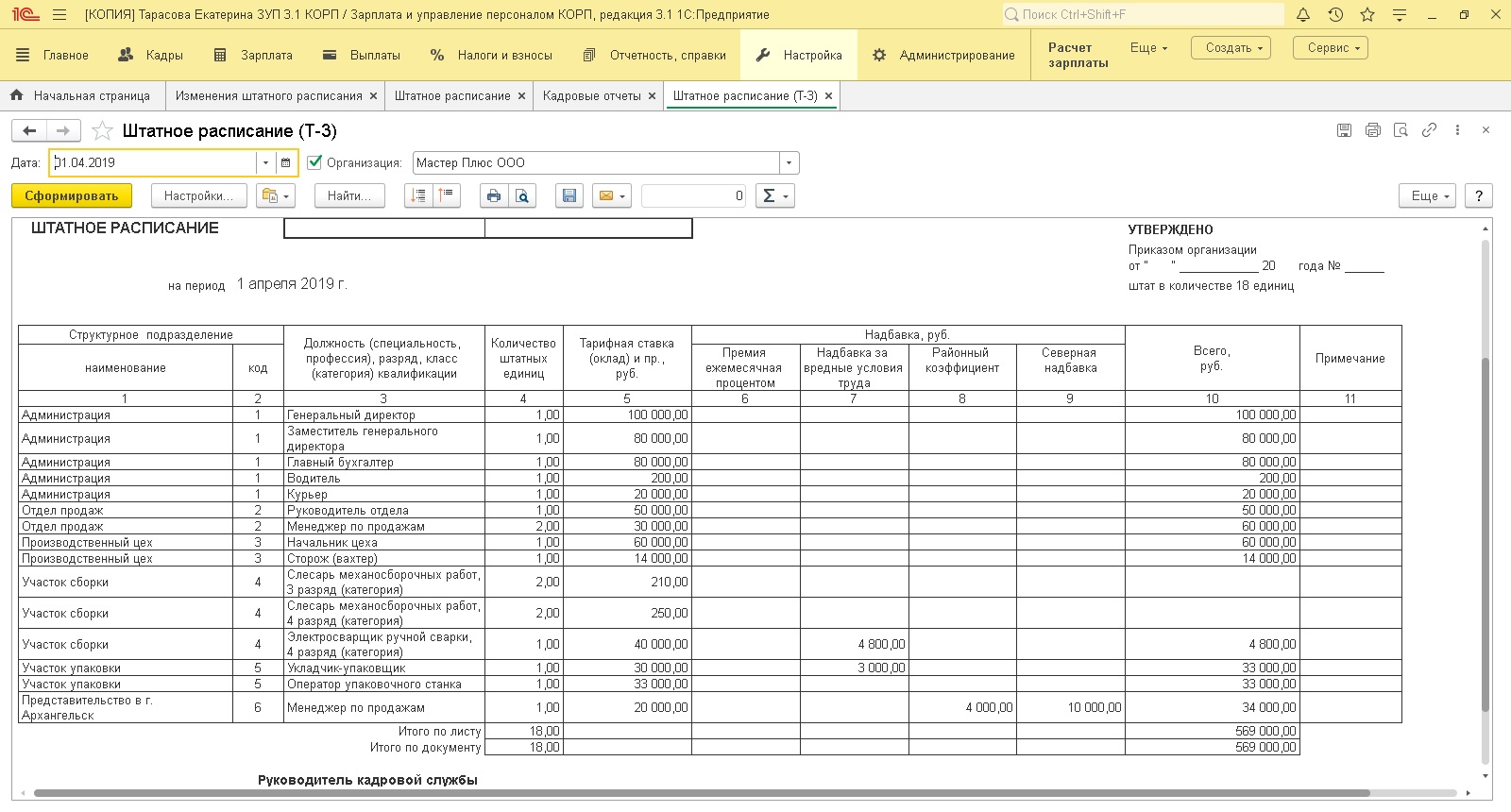
Task: Uncheck the Организация checkbox
Action: tap(315, 162)
